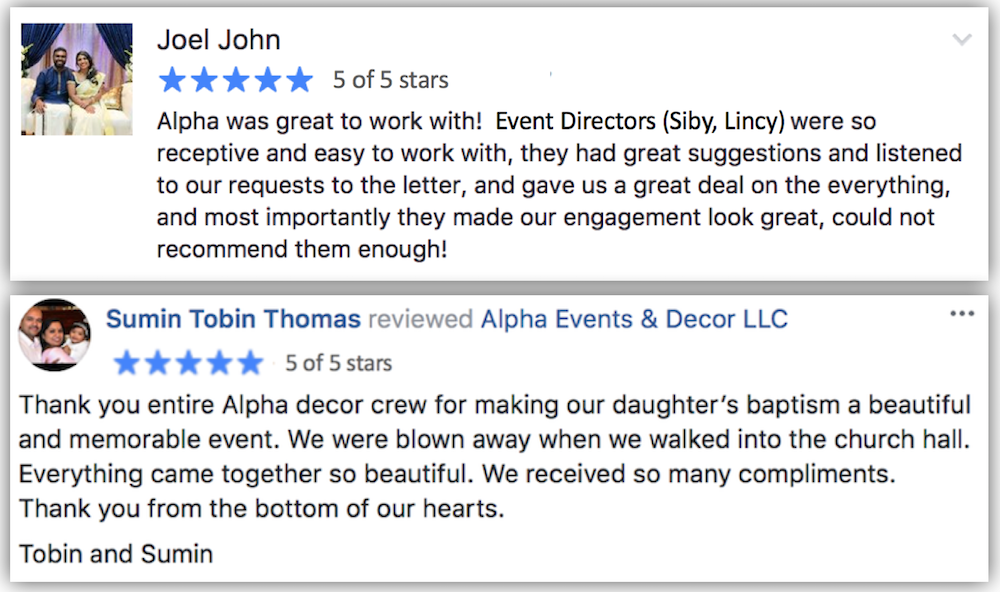Click the first star in Sumin's rating

[x=126, y=363]
